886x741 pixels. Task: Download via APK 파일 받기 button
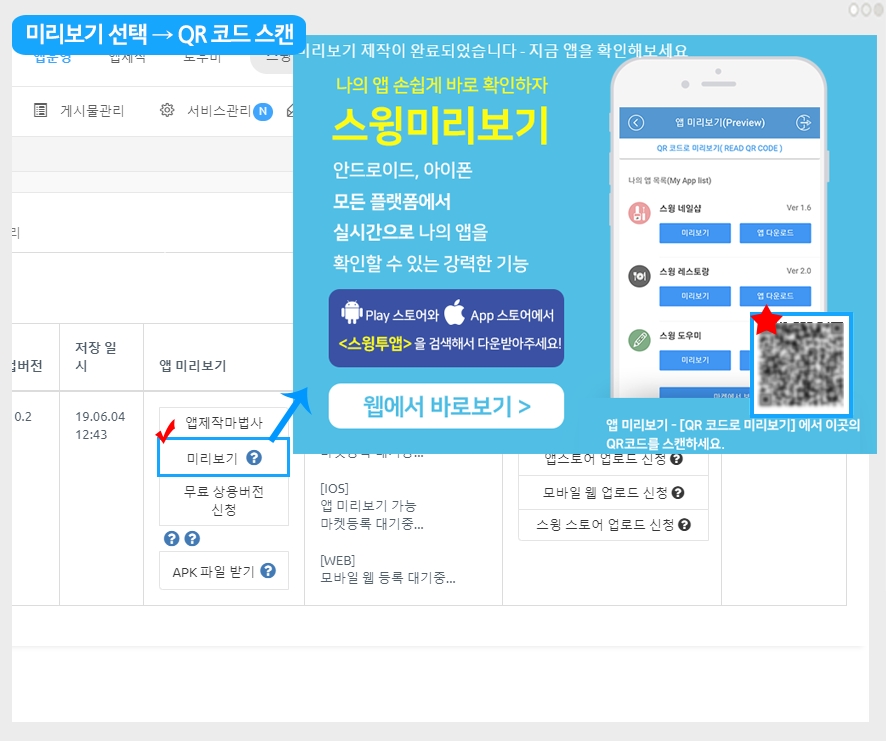click(224, 571)
